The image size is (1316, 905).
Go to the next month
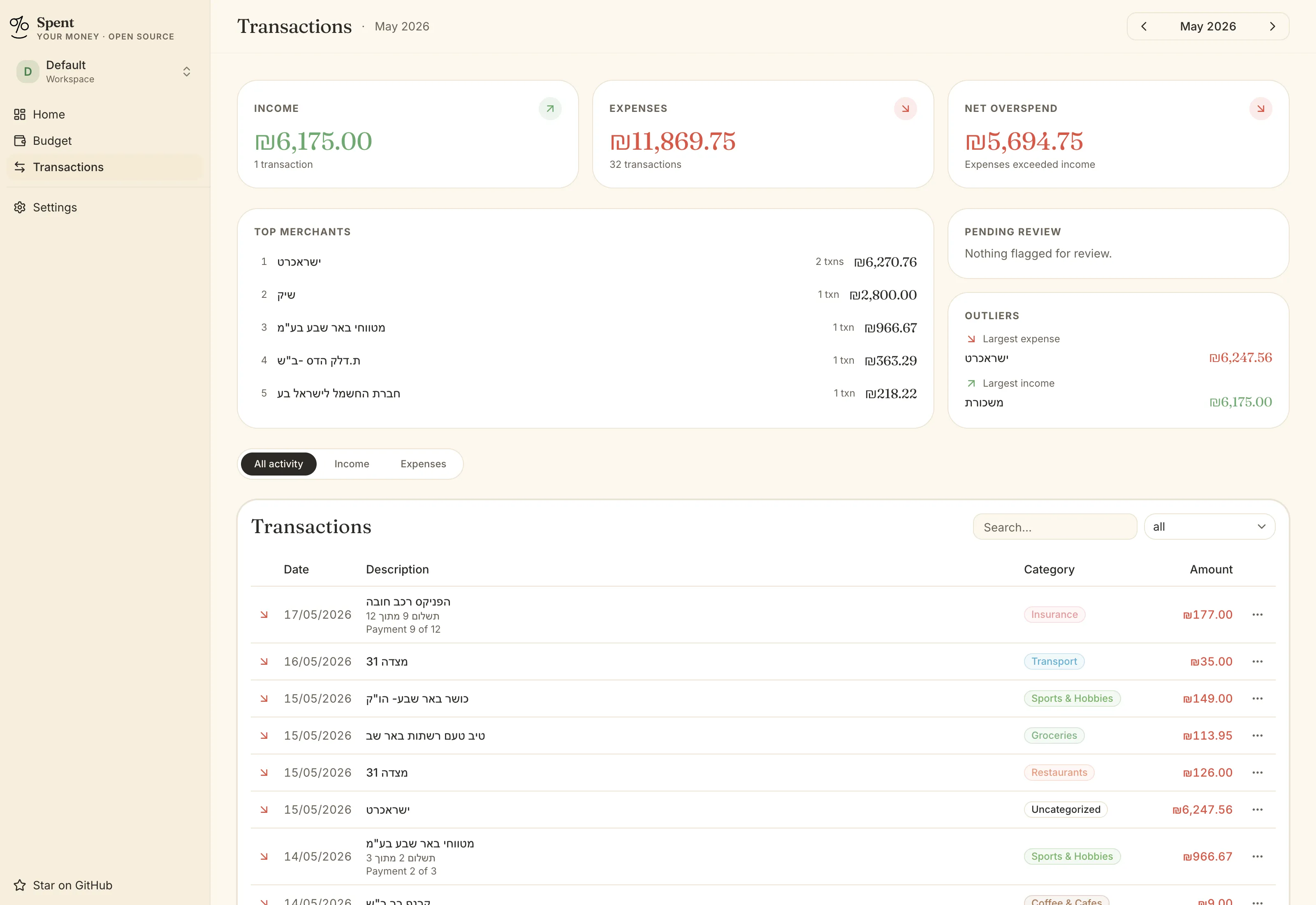pos(1272,27)
